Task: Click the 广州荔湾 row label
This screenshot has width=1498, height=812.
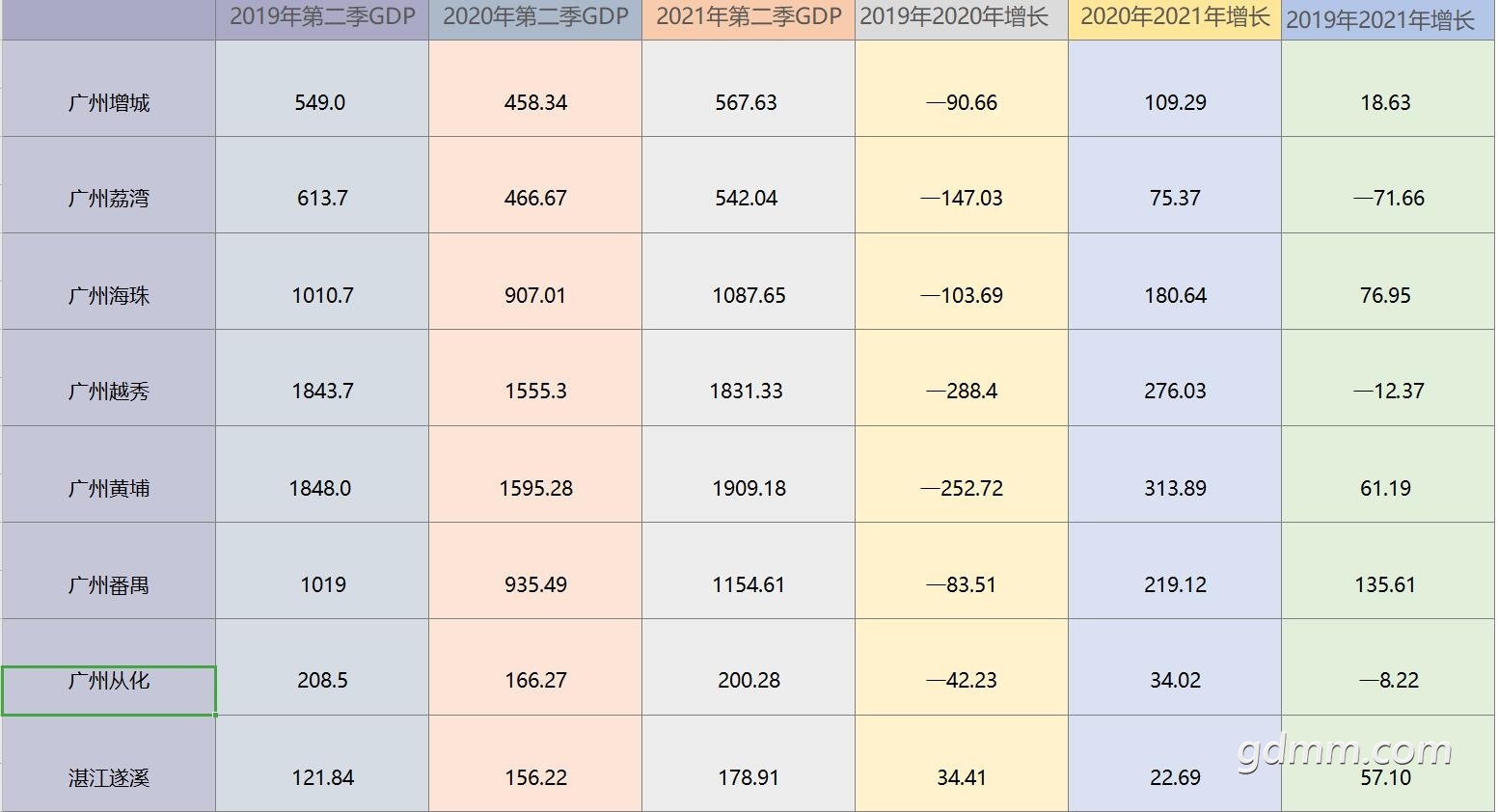Action: (x=108, y=185)
